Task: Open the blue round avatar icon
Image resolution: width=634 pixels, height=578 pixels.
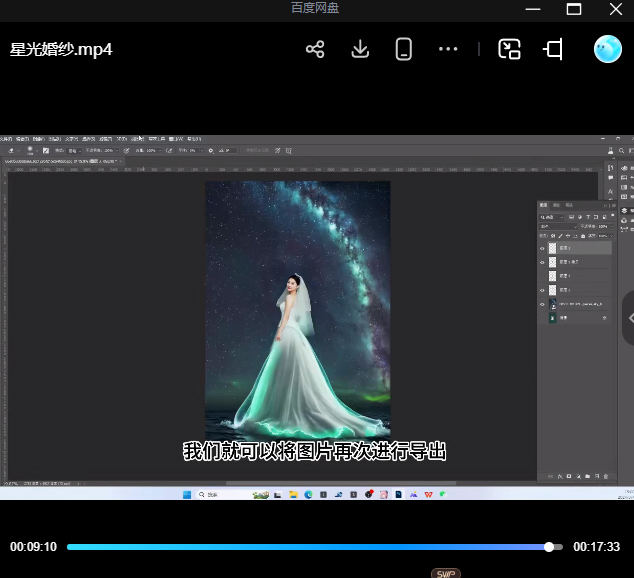Action: click(607, 49)
